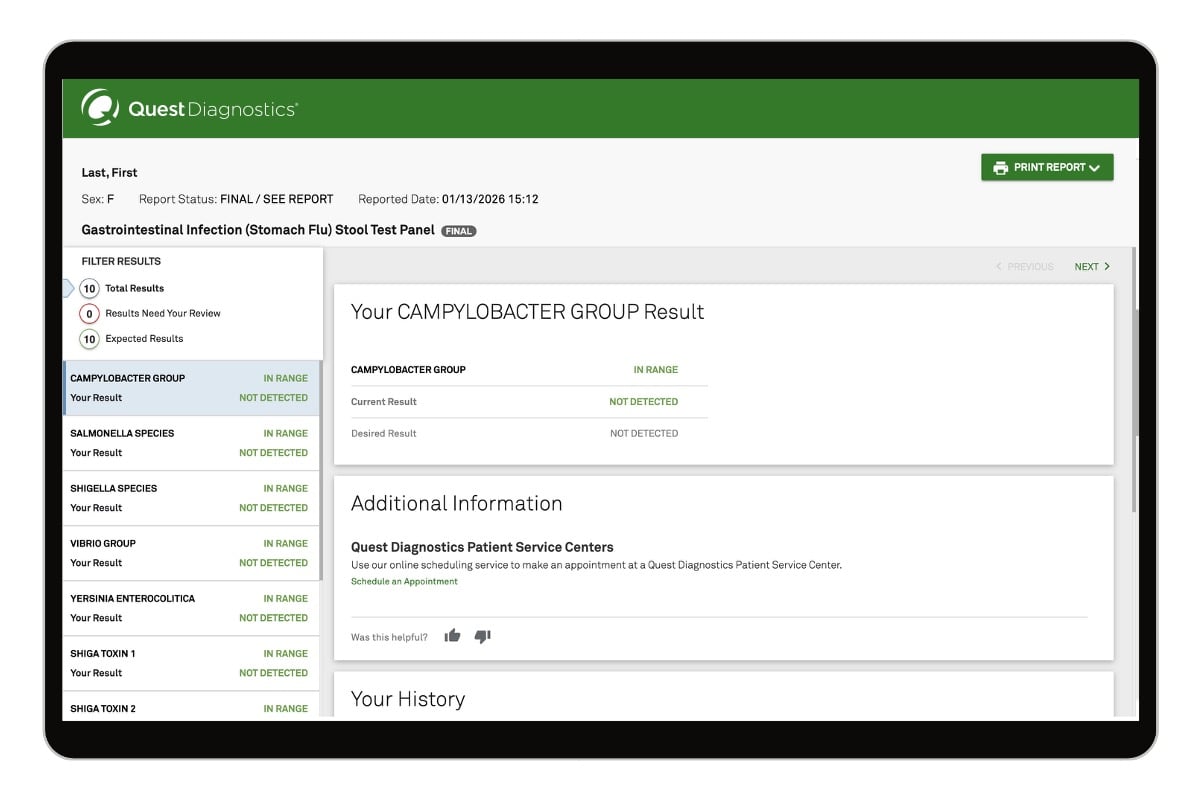Show the Yersinia Enterocolitica result

(190, 608)
